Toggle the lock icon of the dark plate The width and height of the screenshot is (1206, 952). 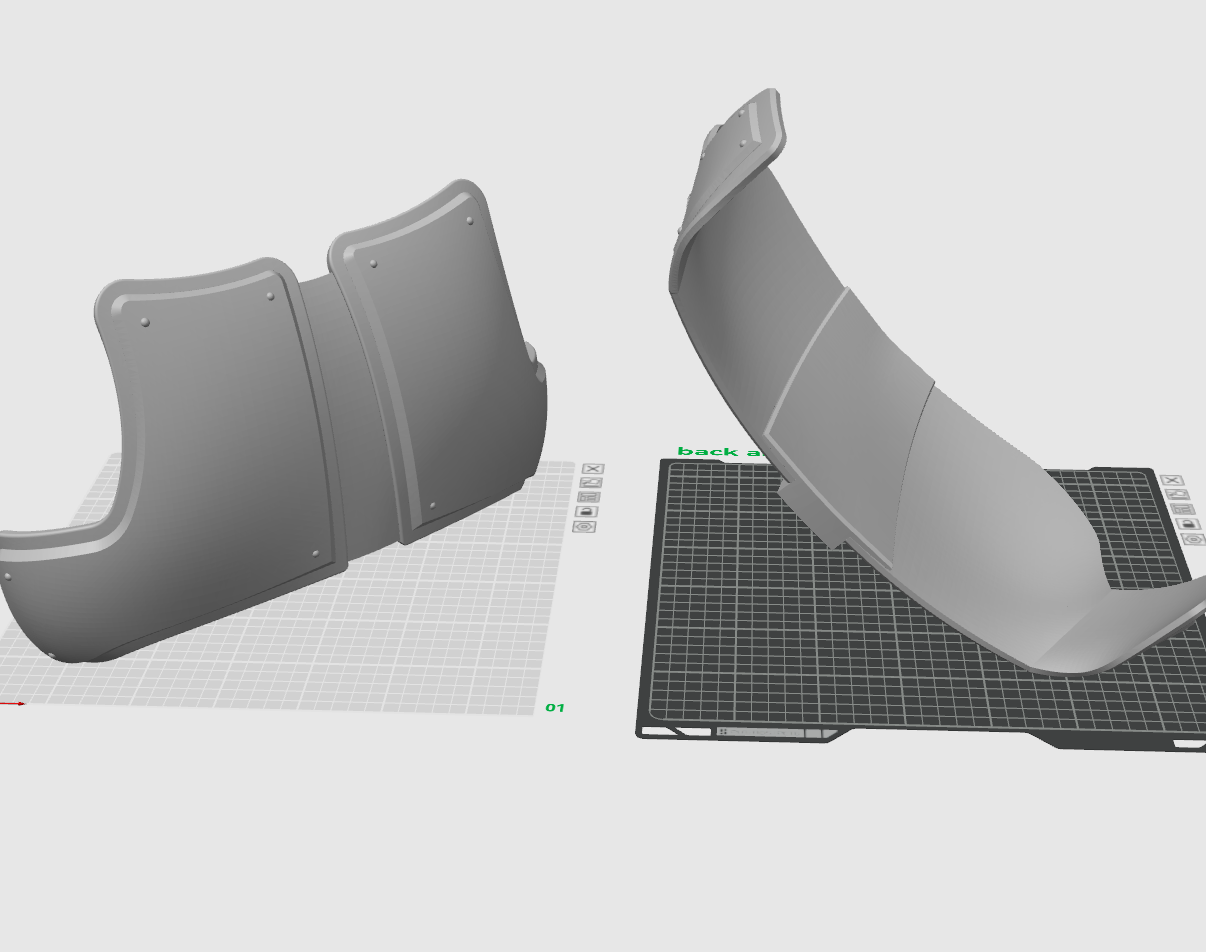[x=1188, y=524]
